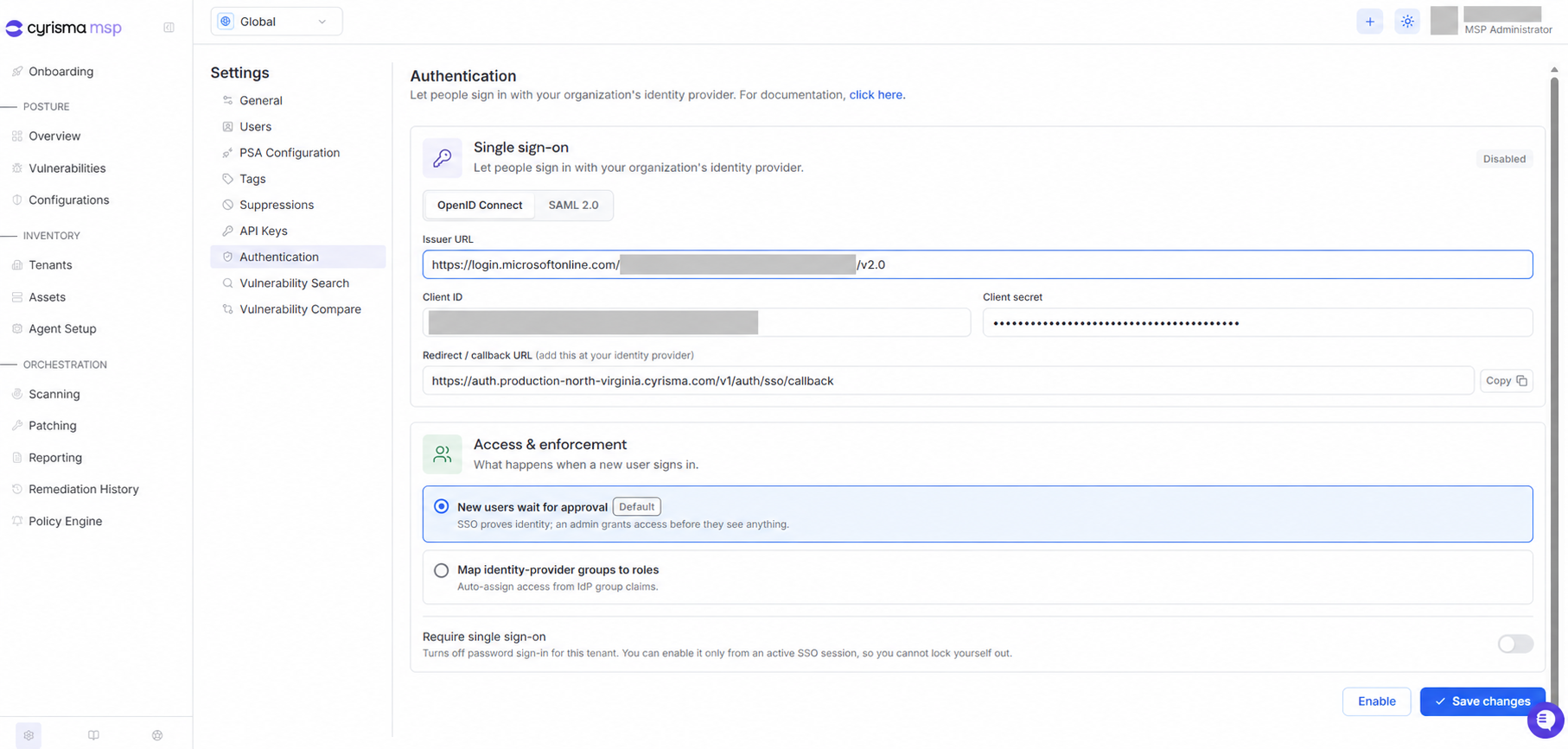The image size is (1568, 749).
Task: Click the plus icon in the top bar
Action: coord(1369,22)
